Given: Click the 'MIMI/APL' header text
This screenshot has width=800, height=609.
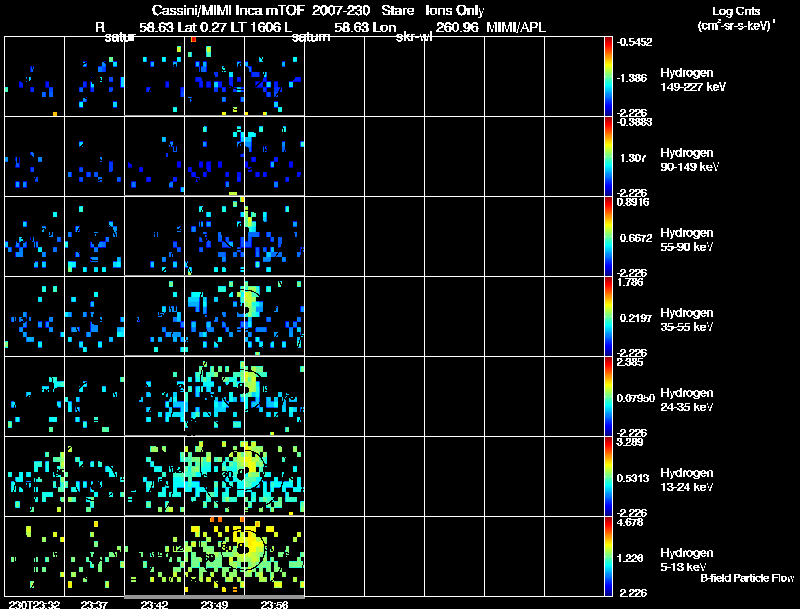Looking at the screenshot, I should coord(515,27).
